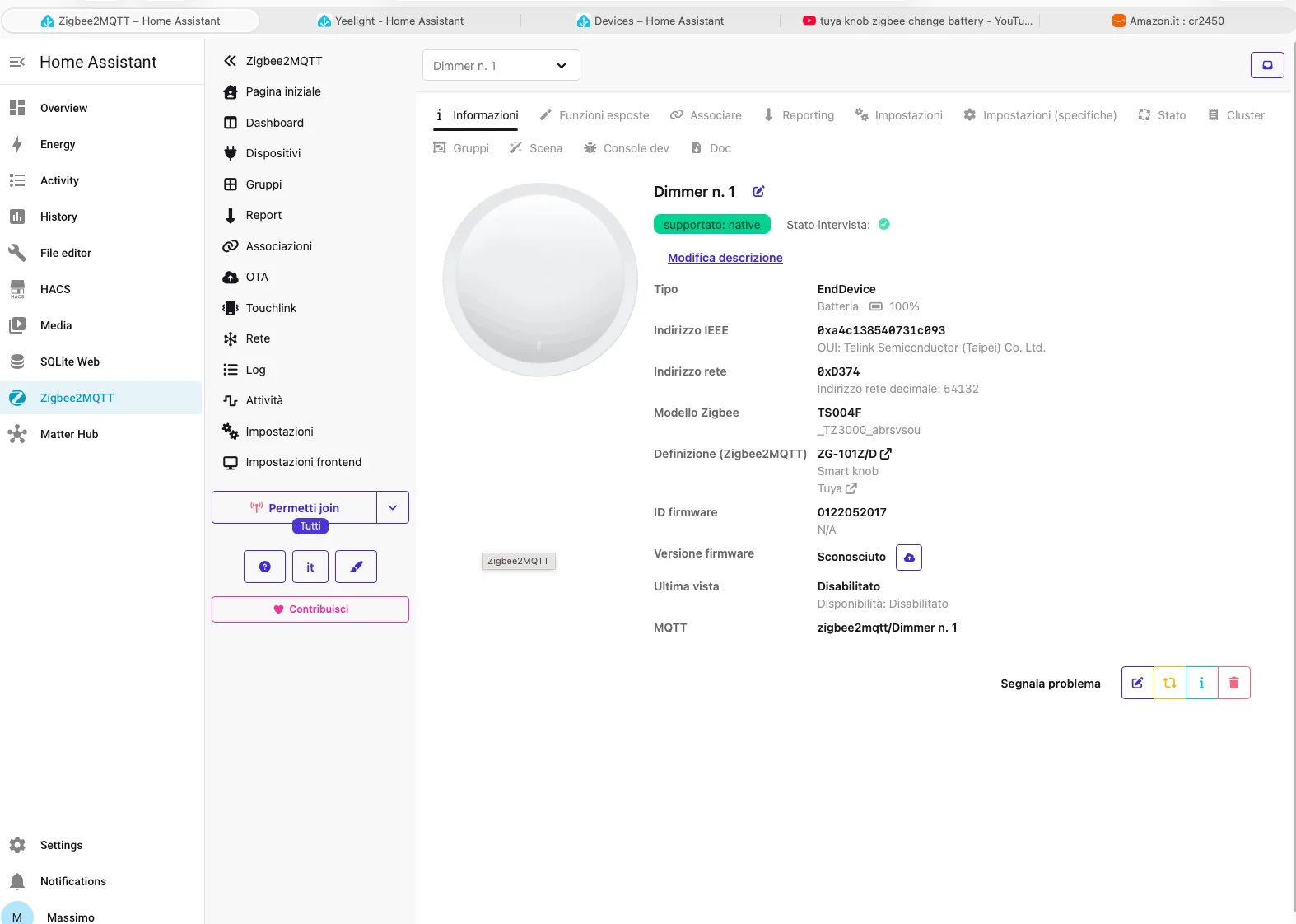Click the theme paintbrush button
This screenshot has width=1296, height=924.
(357, 567)
